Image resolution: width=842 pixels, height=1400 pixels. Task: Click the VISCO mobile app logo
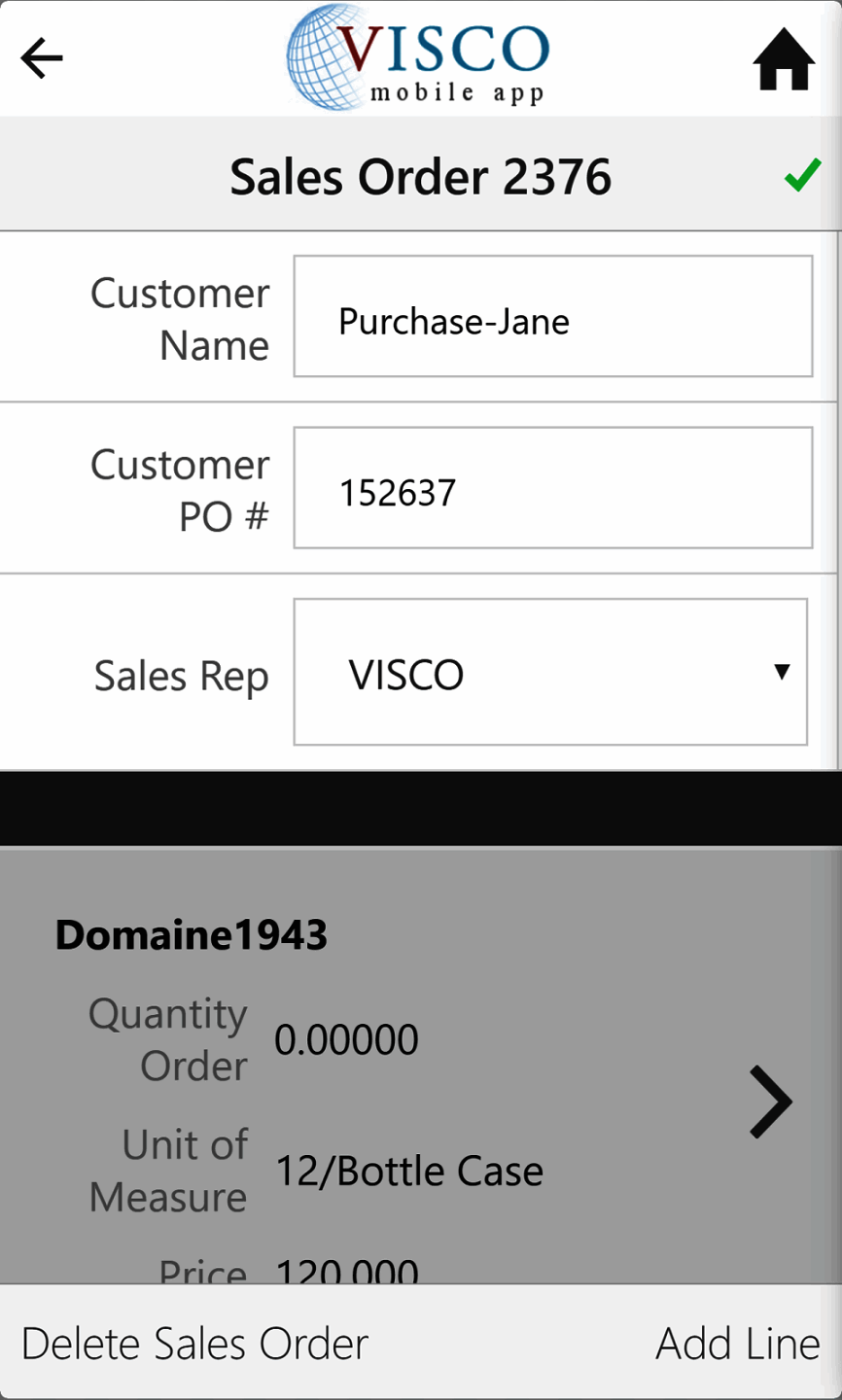click(419, 57)
